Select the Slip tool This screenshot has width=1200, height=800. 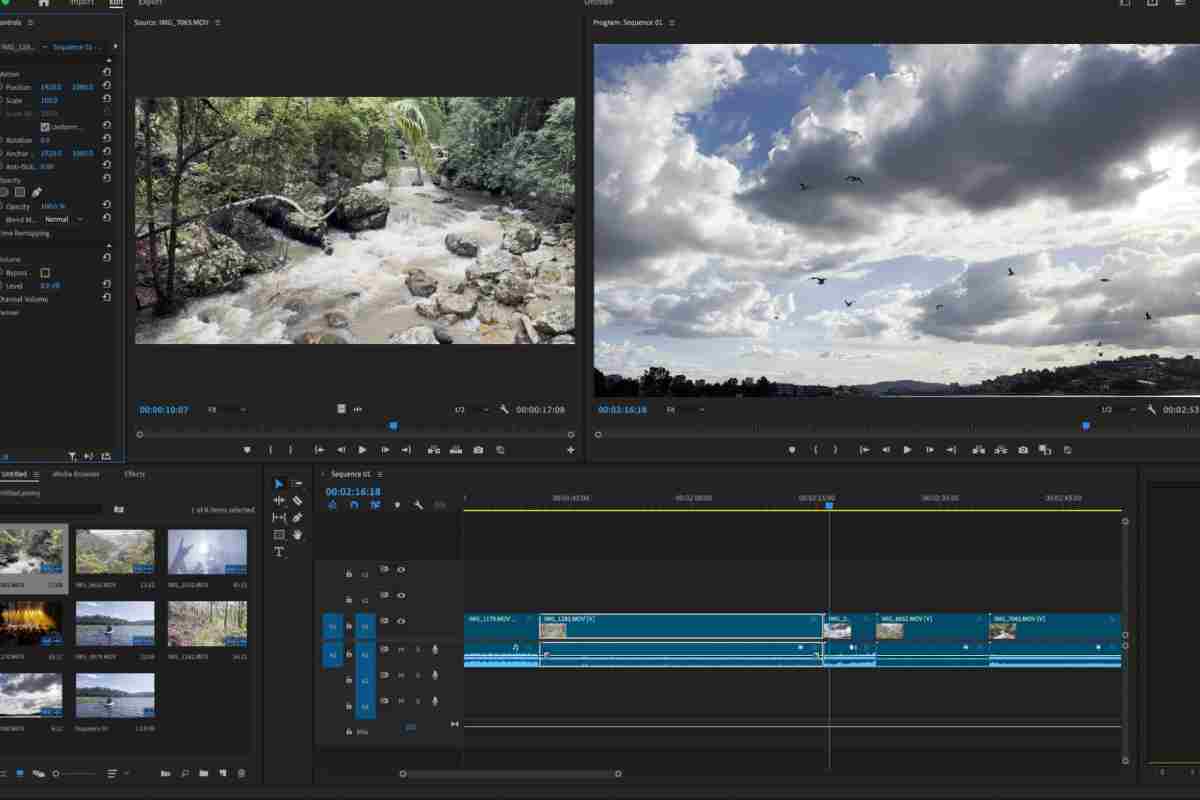(279, 518)
